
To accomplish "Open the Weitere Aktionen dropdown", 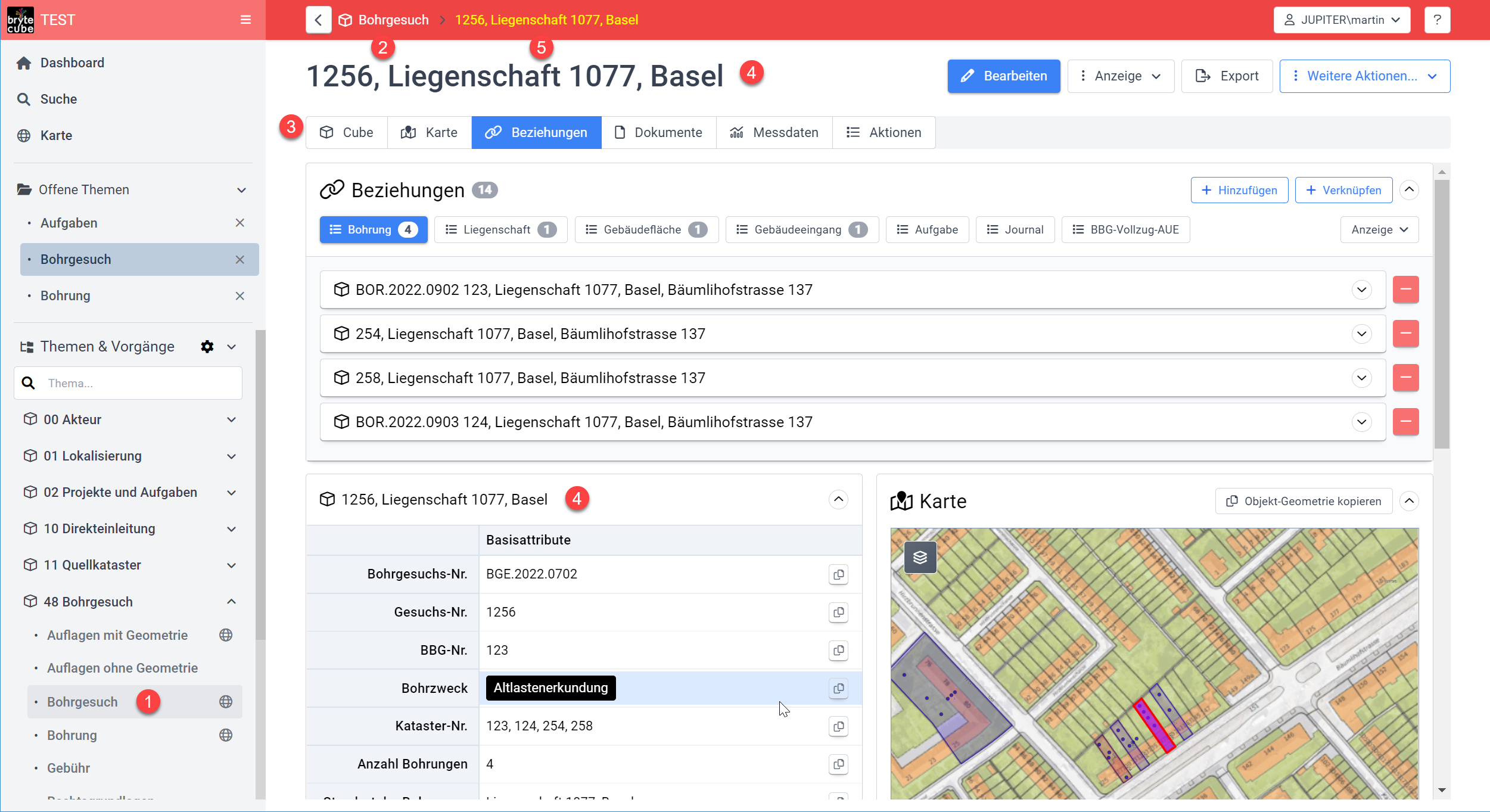I will (1364, 76).
